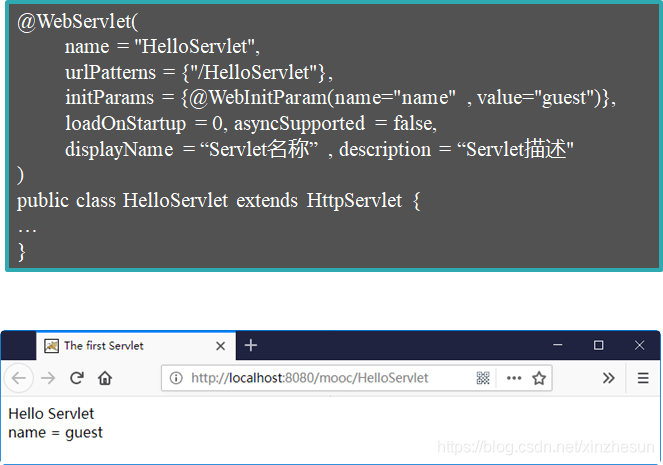663x465 pixels.
Task: Click the name = "HelloServlet" code line
Action: click(x=162, y=46)
